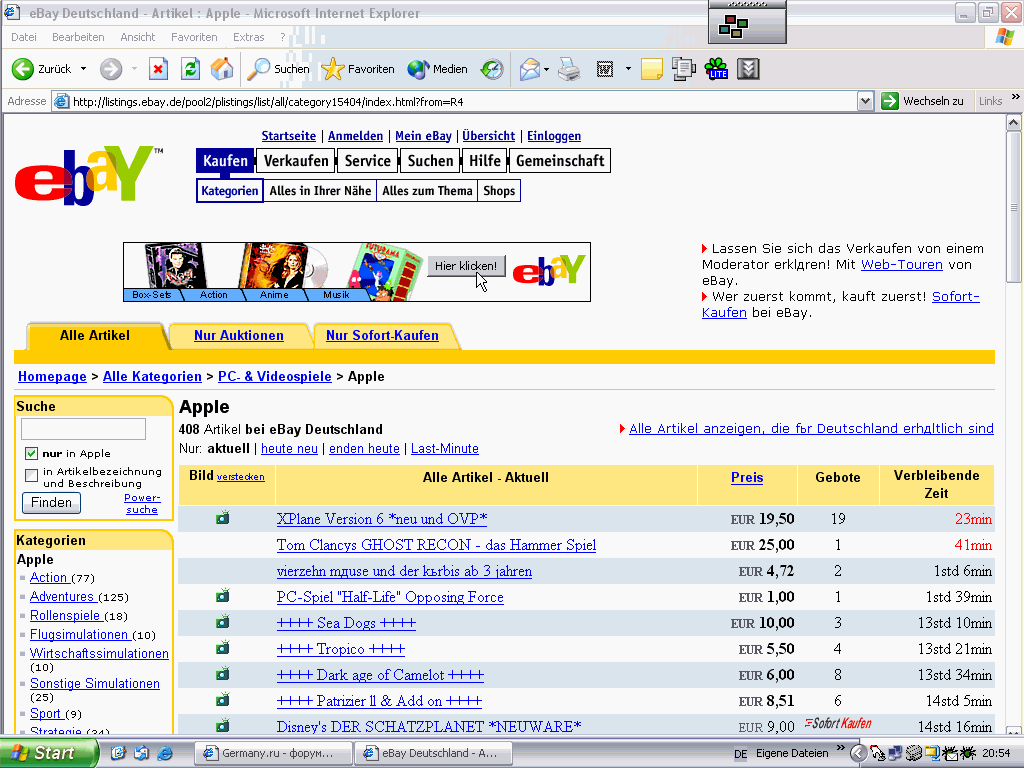Open the Extras menu
Viewport: 1024px width, 768px height.
(x=249, y=37)
